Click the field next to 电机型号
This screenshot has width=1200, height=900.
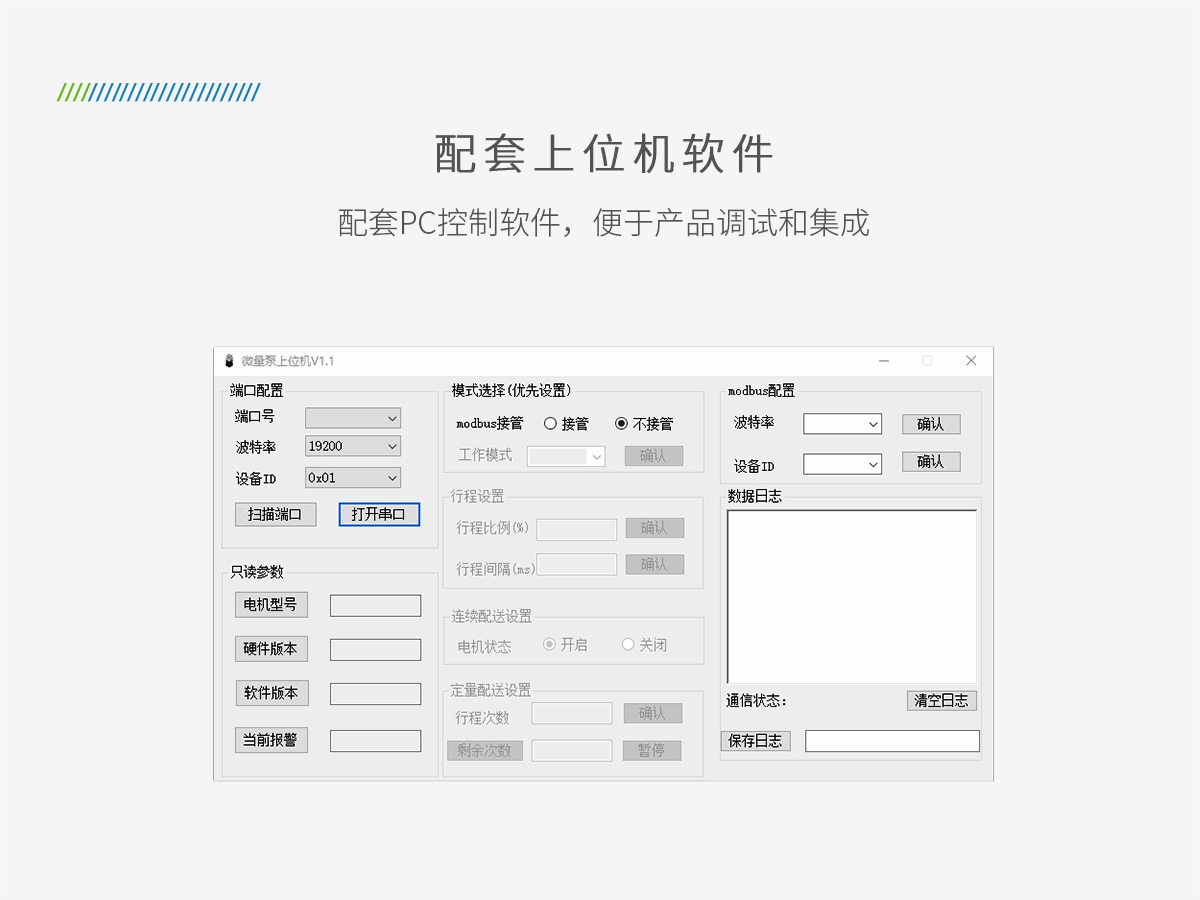click(376, 606)
